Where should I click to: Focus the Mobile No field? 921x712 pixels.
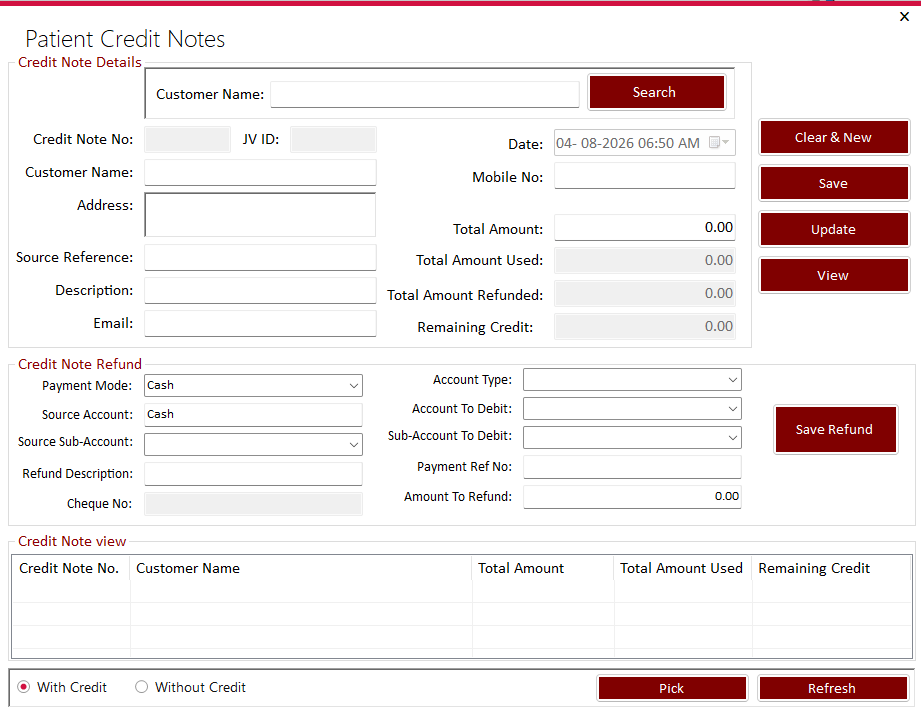pos(644,176)
